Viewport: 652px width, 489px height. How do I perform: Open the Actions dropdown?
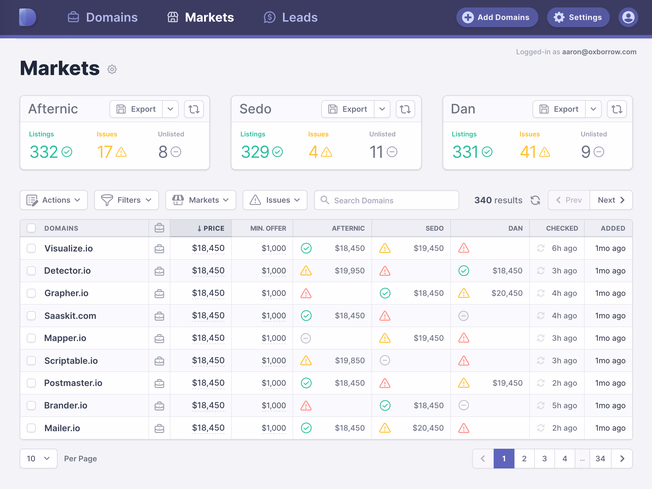[54, 200]
